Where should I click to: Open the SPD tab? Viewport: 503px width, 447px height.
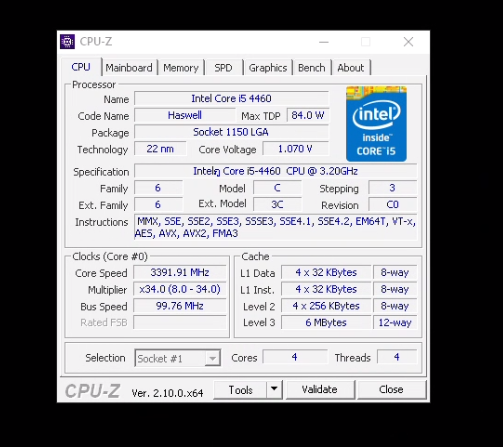pyautogui.click(x=223, y=68)
